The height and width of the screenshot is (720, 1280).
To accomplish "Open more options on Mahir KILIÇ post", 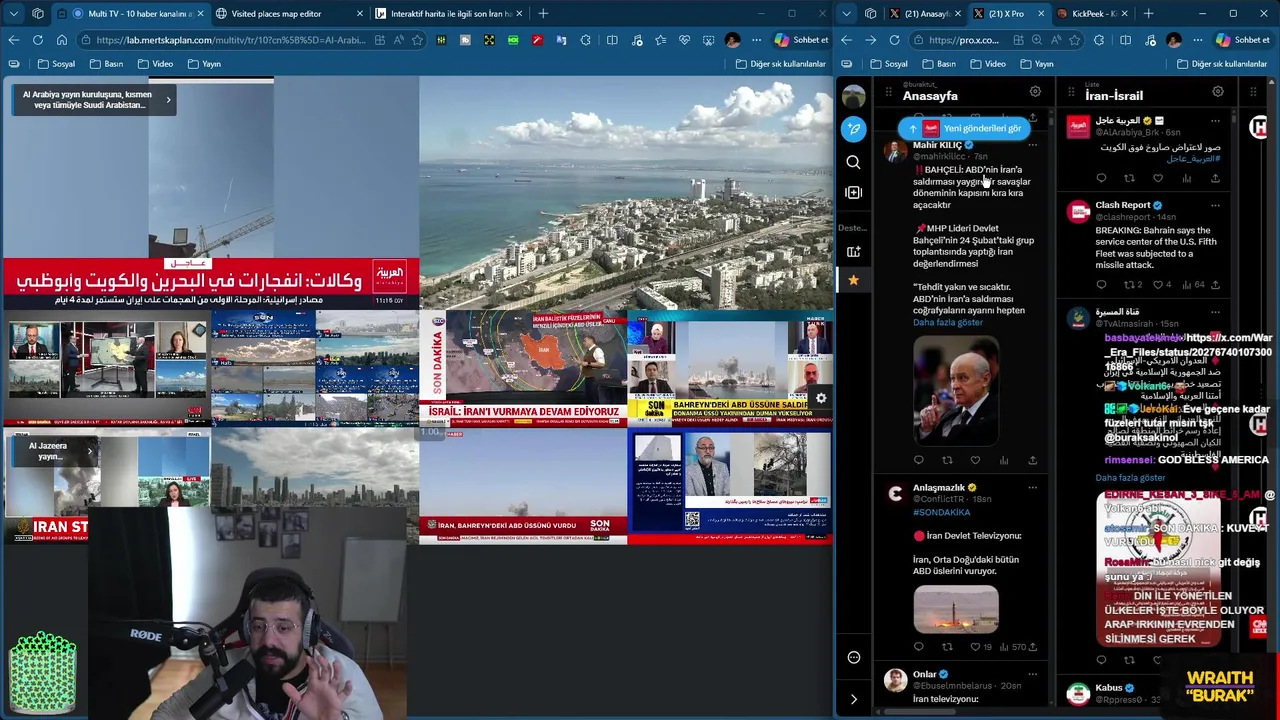I will pyautogui.click(x=1032, y=145).
